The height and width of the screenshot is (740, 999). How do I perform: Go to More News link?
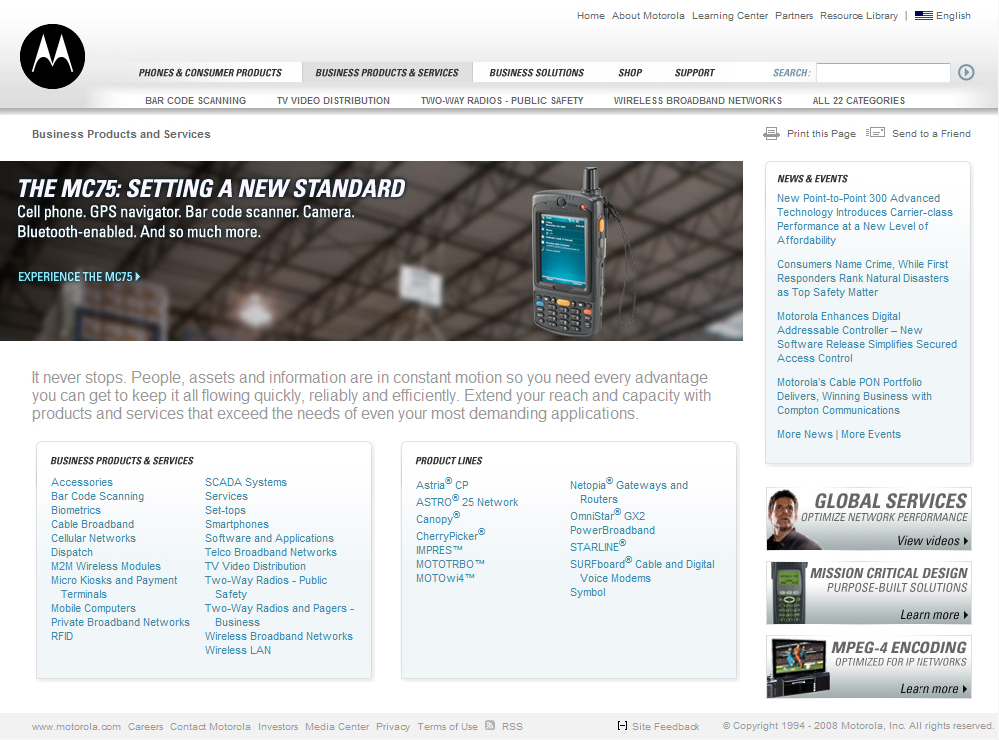[x=804, y=434]
